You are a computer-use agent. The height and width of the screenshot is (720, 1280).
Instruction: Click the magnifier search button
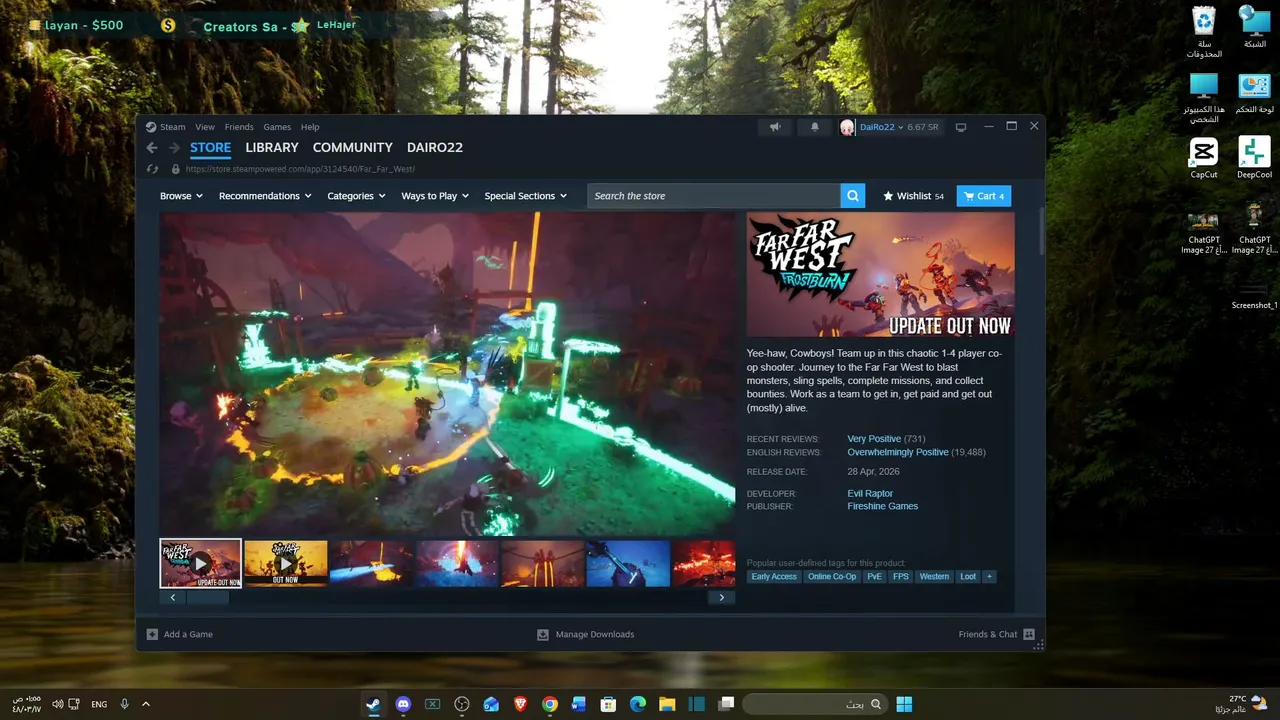click(x=852, y=196)
